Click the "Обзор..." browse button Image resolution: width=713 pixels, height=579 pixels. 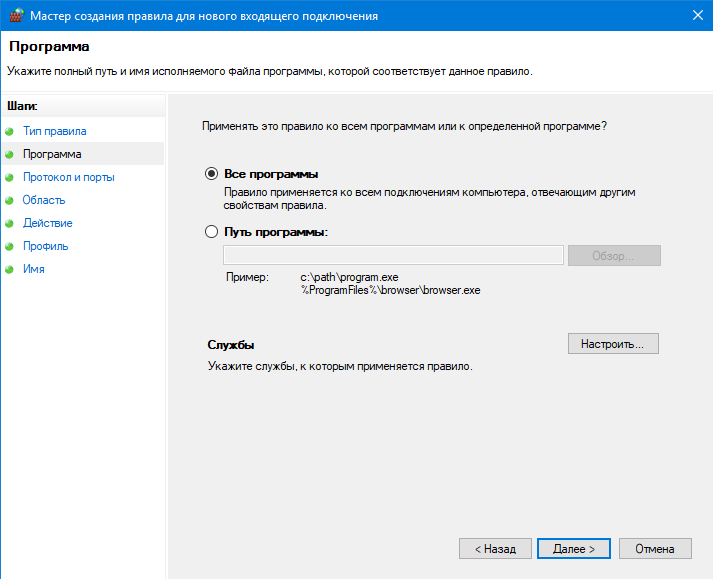614,256
